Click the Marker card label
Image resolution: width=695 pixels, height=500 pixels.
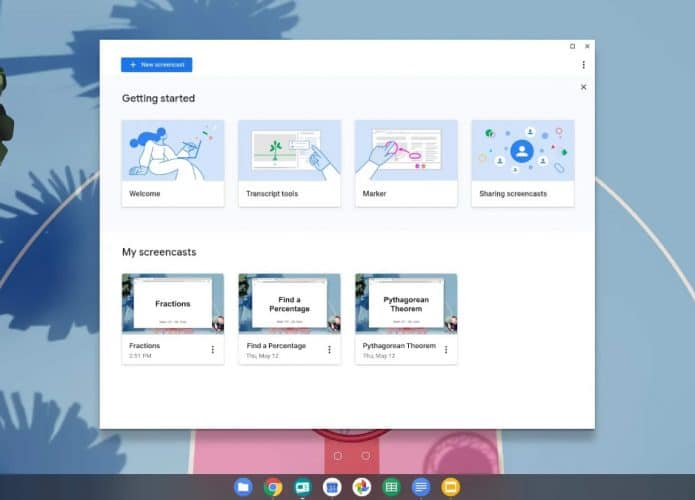coord(375,194)
